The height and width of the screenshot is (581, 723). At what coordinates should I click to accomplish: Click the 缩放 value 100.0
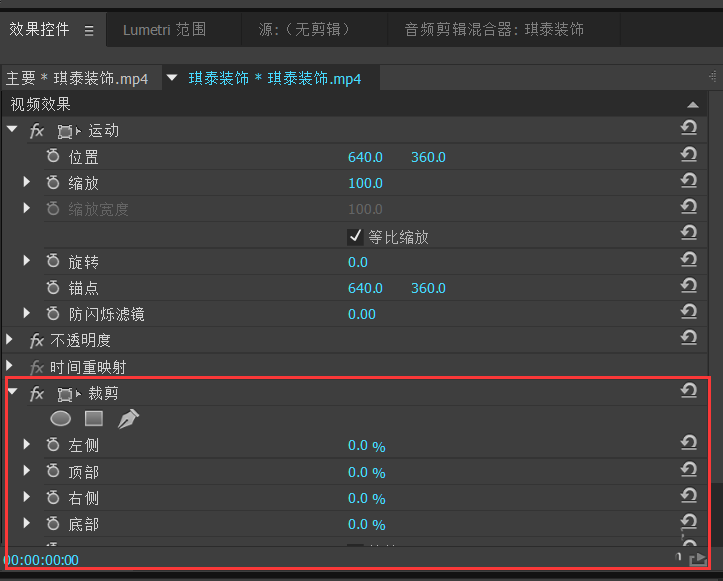click(365, 184)
